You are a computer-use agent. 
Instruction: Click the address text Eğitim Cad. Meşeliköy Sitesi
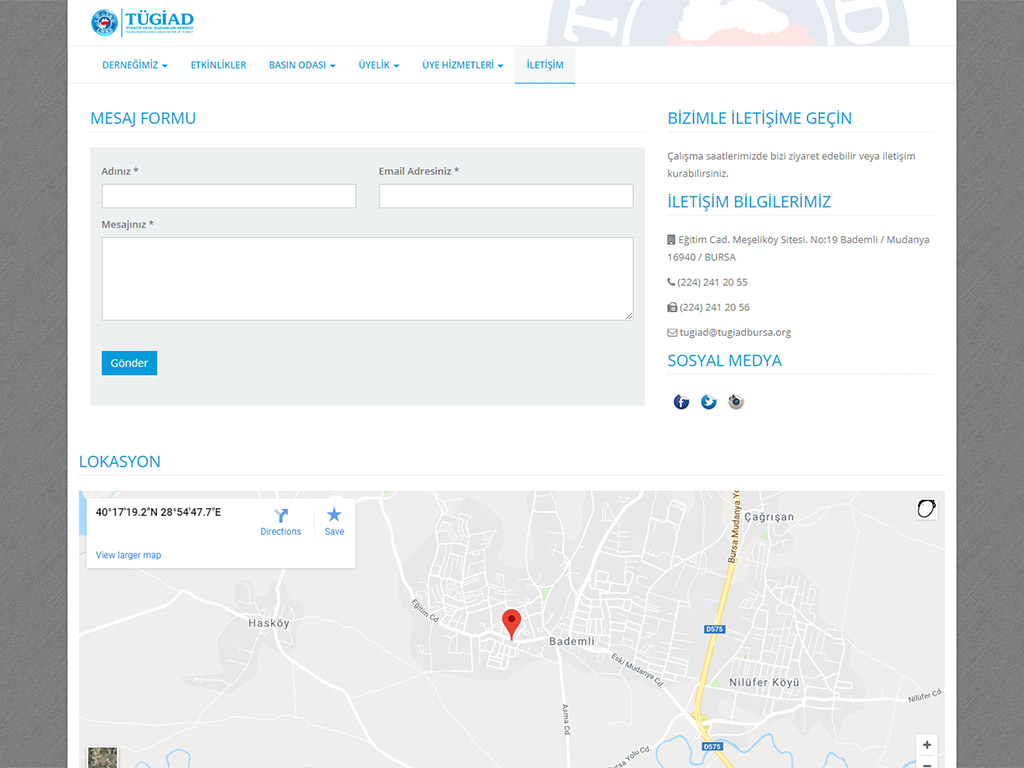point(743,240)
